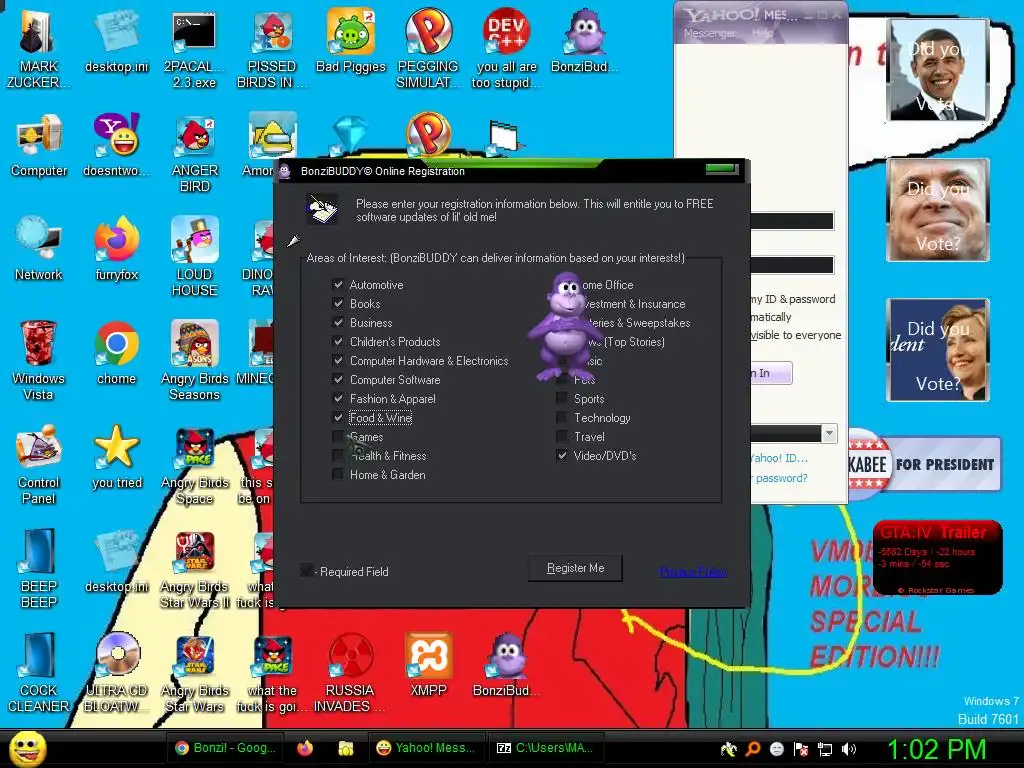Open the Control Panel desktop icon
The image size is (1024, 768).
pos(38,464)
